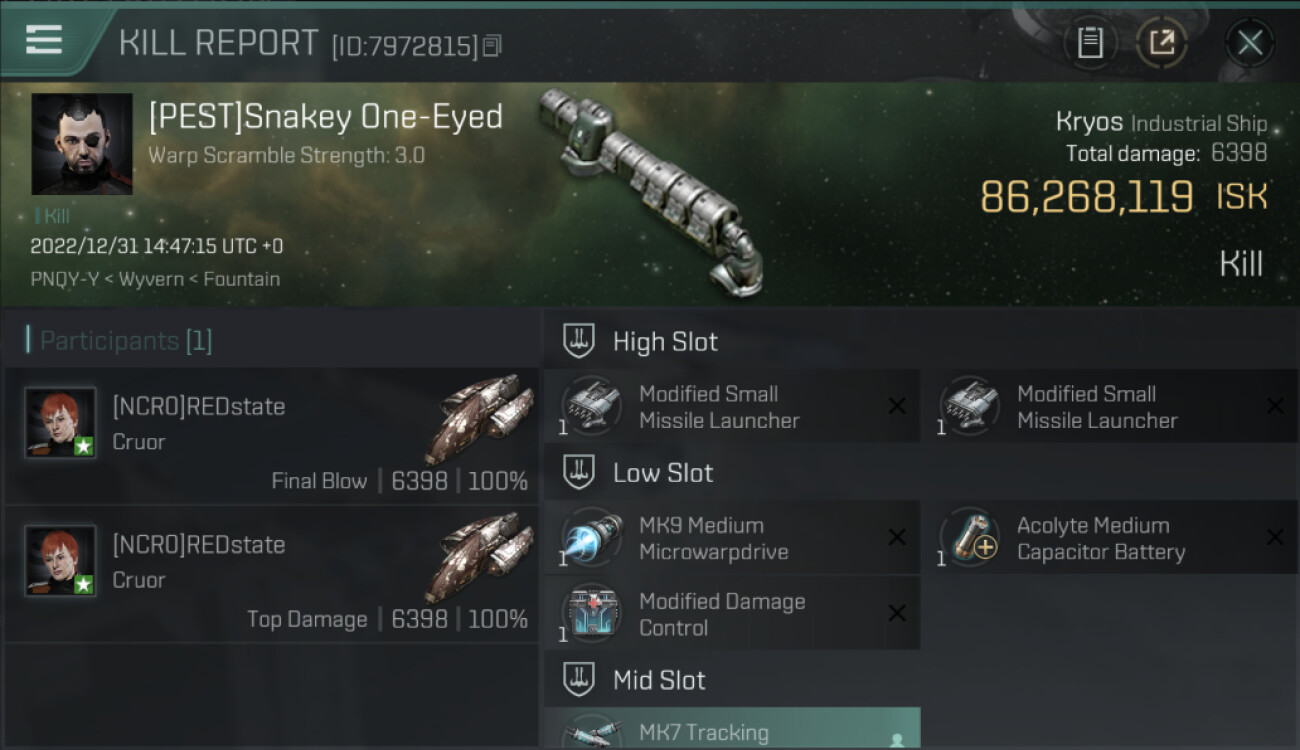Select the MK7 Tracking module row
The height and width of the screenshot is (750, 1300).
[731, 728]
